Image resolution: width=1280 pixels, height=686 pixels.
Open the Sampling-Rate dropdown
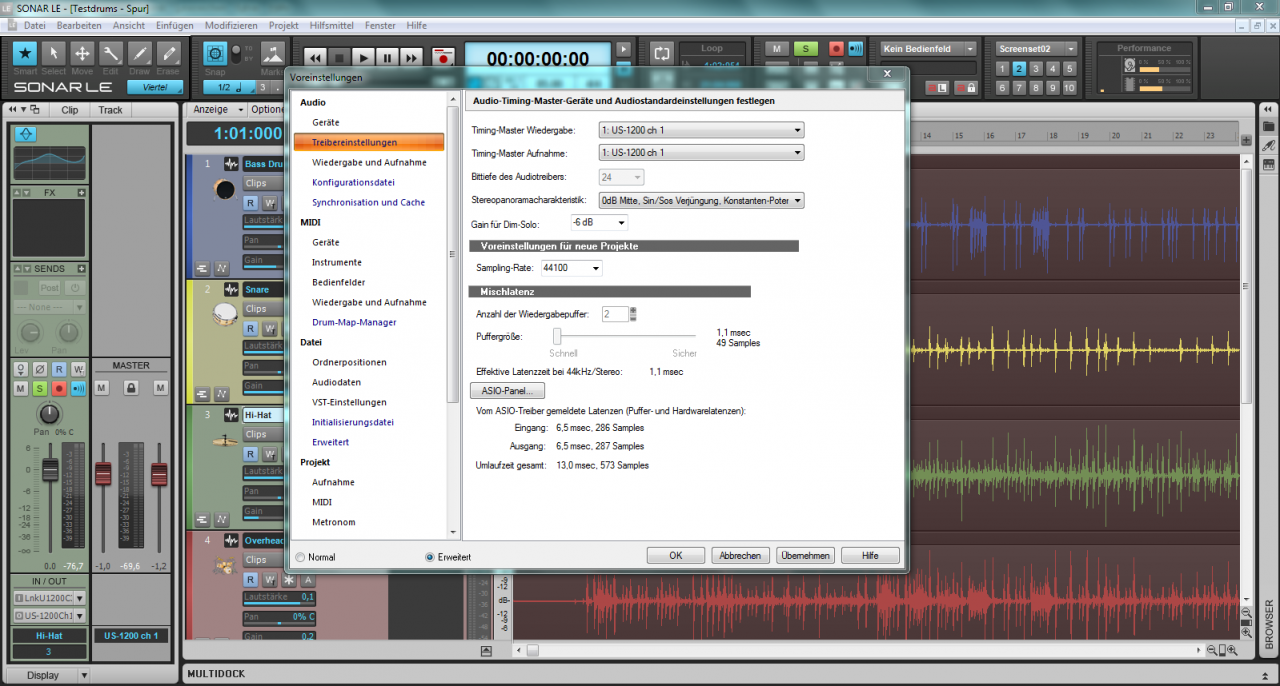click(x=571, y=268)
